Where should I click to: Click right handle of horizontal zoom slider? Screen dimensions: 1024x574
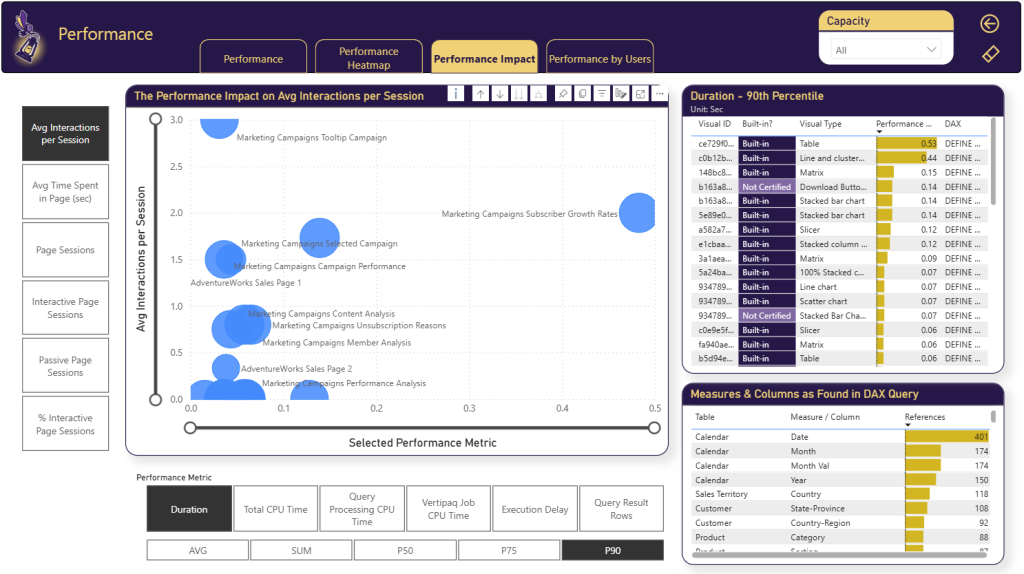654,428
